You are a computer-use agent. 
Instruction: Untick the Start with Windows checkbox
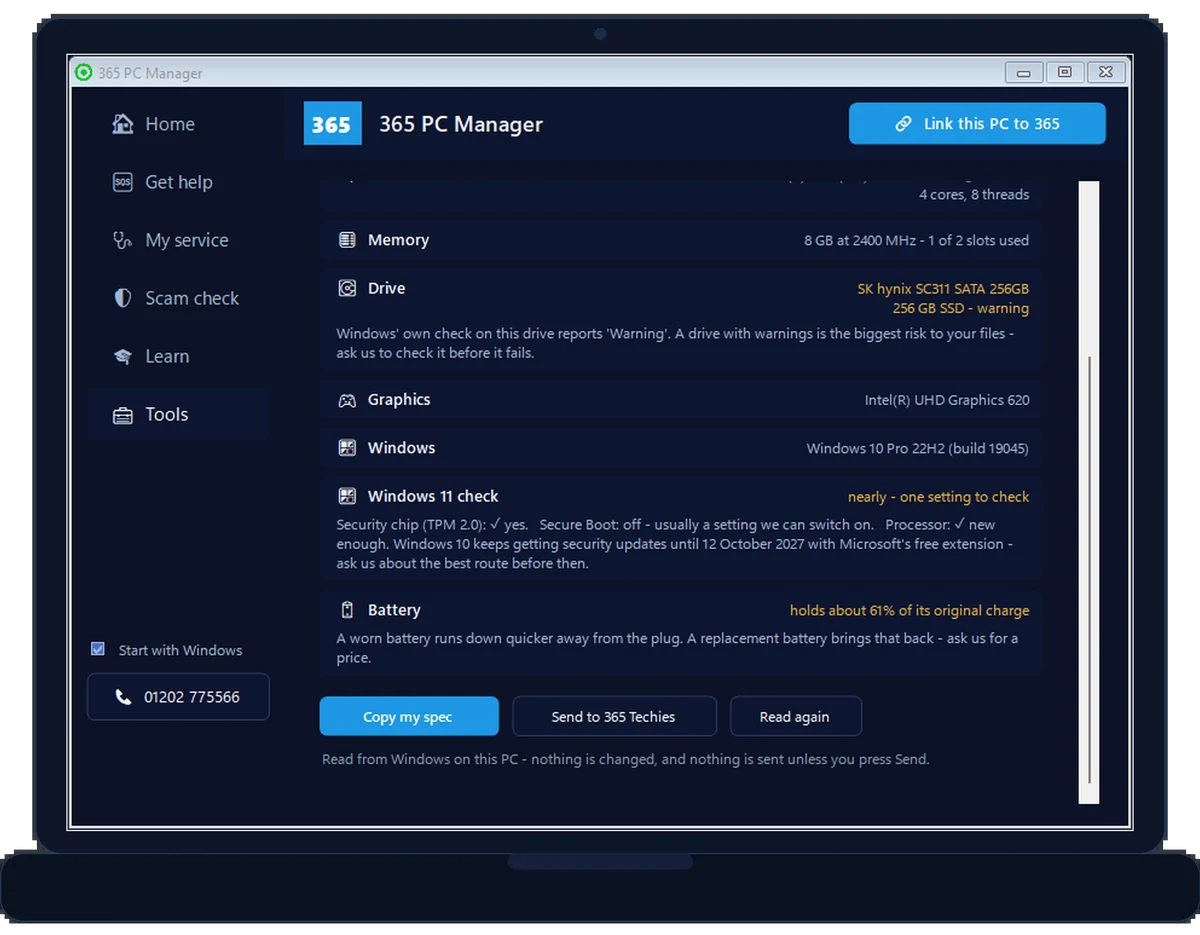[x=98, y=649]
